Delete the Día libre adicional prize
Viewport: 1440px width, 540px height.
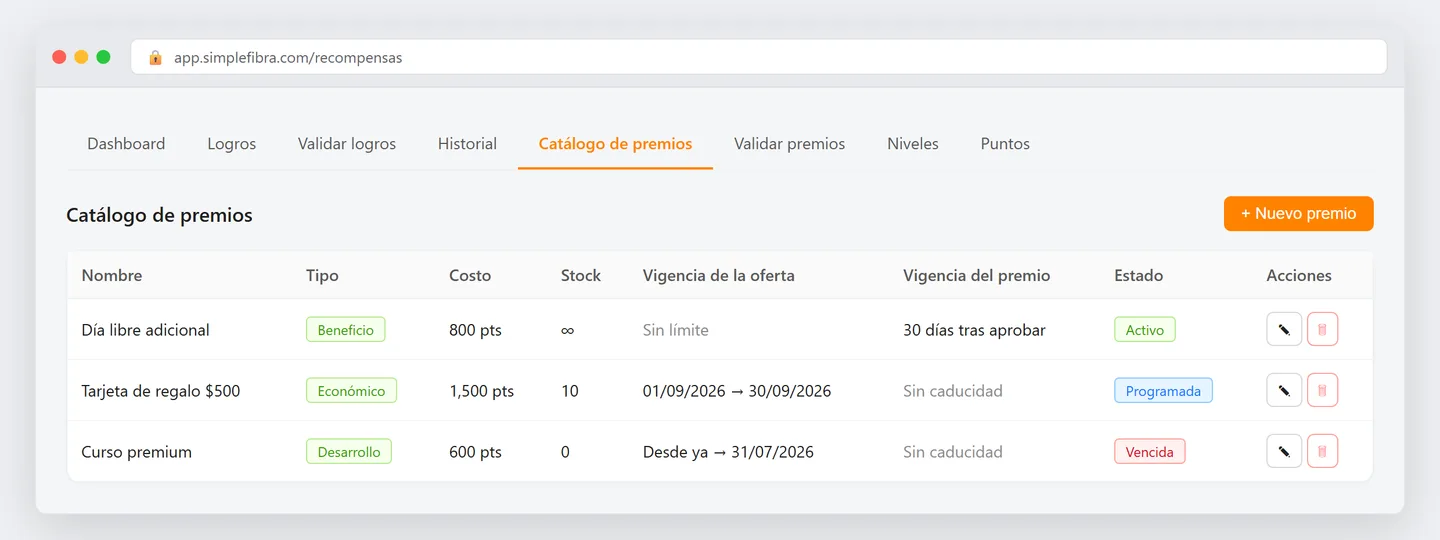1322,329
